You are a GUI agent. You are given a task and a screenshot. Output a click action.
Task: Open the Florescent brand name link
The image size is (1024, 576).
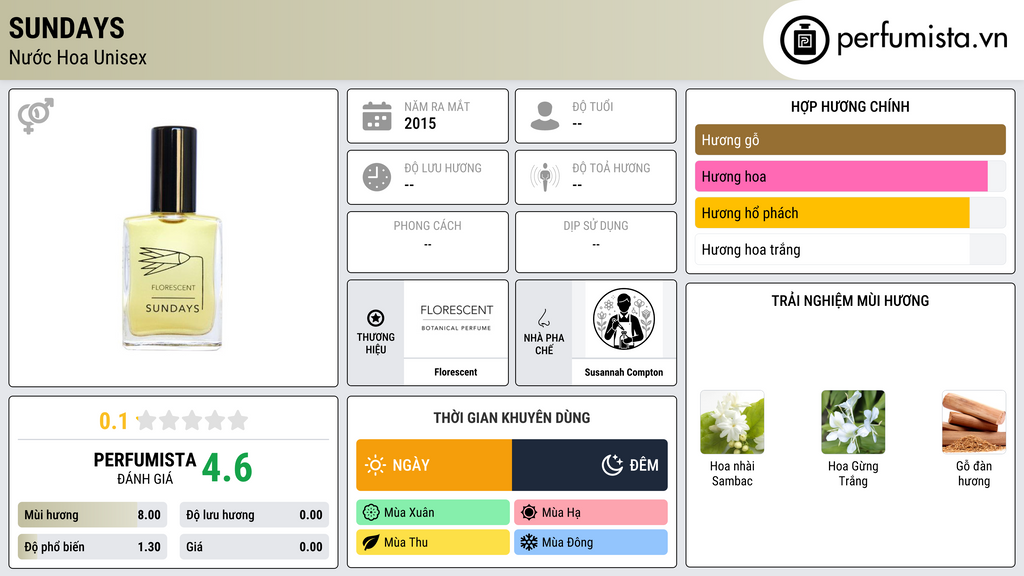click(x=456, y=372)
